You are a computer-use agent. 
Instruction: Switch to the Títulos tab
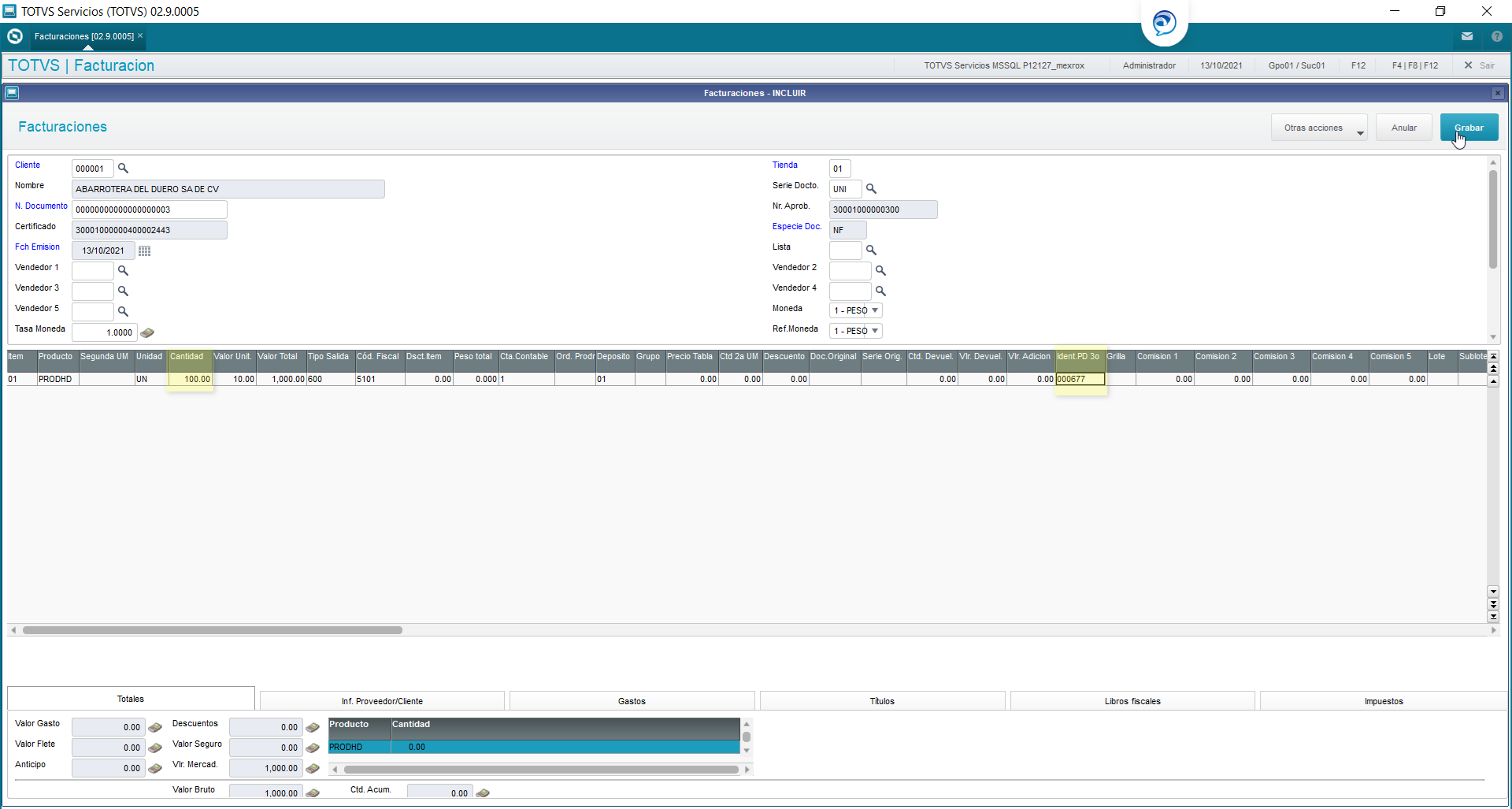point(882,701)
